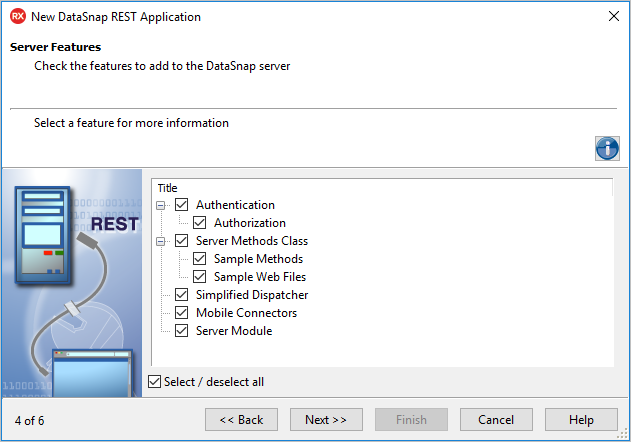Select the Authentication feature label
This screenshot has height=442, width=631.
click(235, 205)
